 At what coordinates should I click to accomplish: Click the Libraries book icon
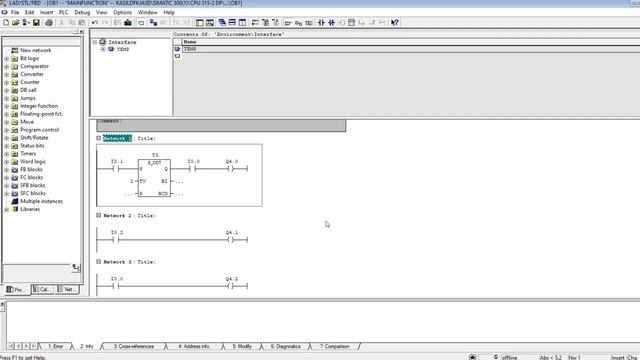(15, 209)
